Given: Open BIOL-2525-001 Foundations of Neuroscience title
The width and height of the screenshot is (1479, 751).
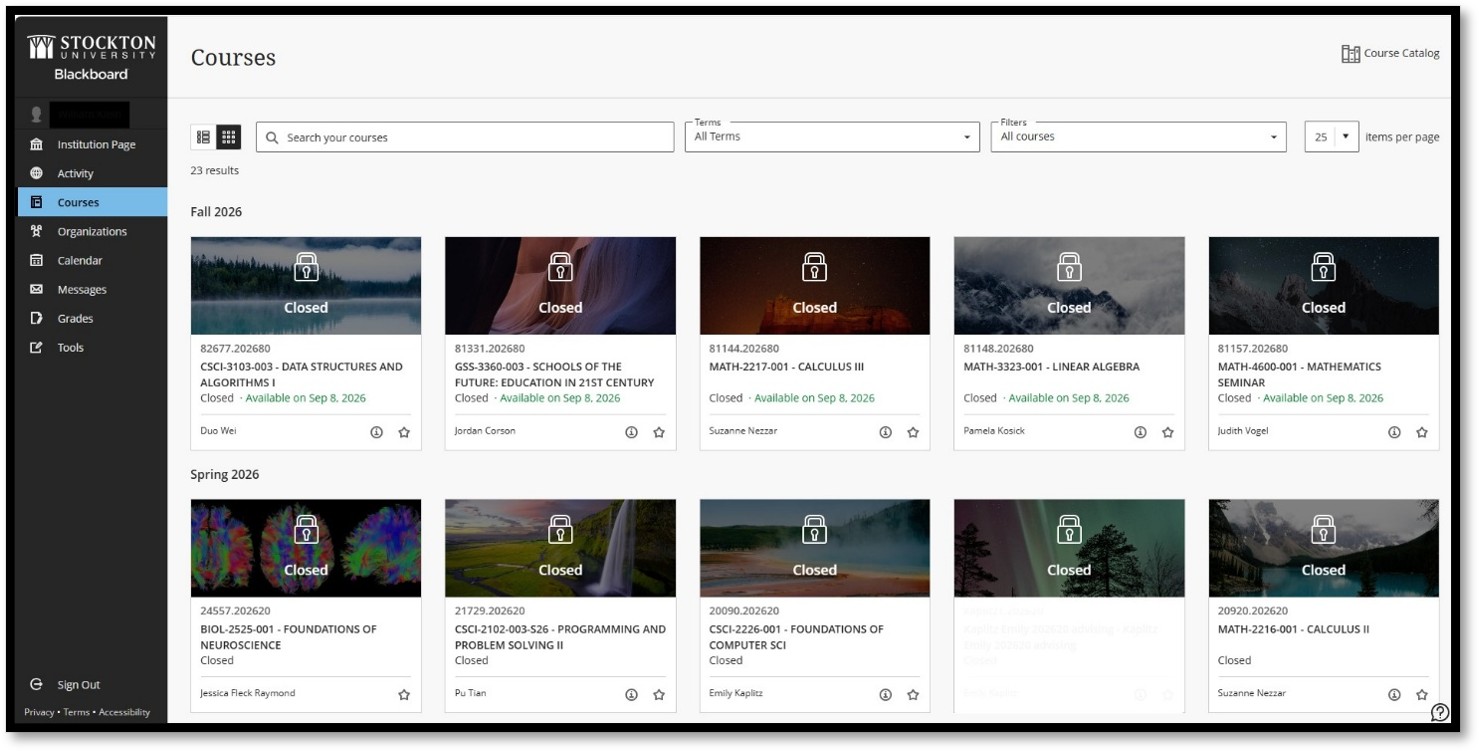Looking at the screenshot, I should (x=288, y=638).
